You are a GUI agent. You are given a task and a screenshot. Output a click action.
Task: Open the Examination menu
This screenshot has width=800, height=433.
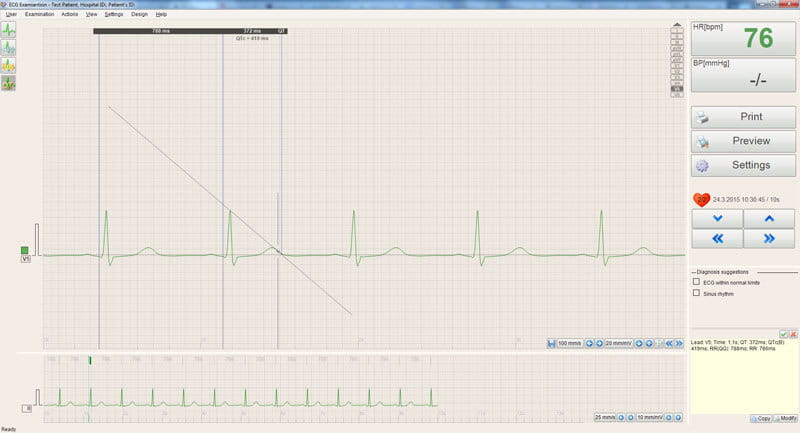click(x=40, y=15)
